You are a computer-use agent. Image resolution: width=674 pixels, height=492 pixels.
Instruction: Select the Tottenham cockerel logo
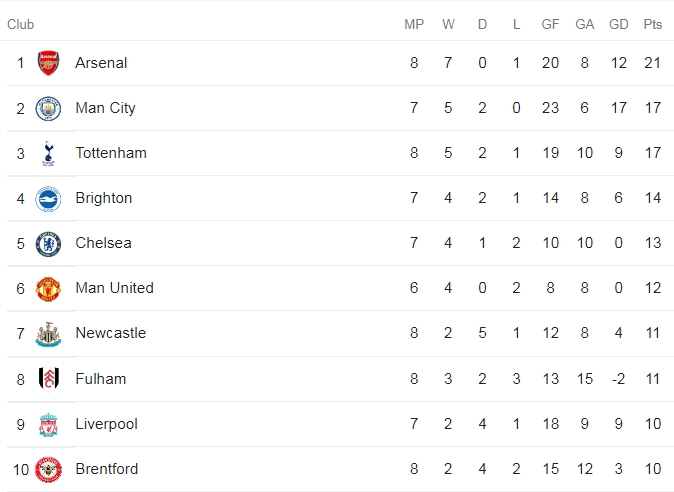(x=48, y=153)
